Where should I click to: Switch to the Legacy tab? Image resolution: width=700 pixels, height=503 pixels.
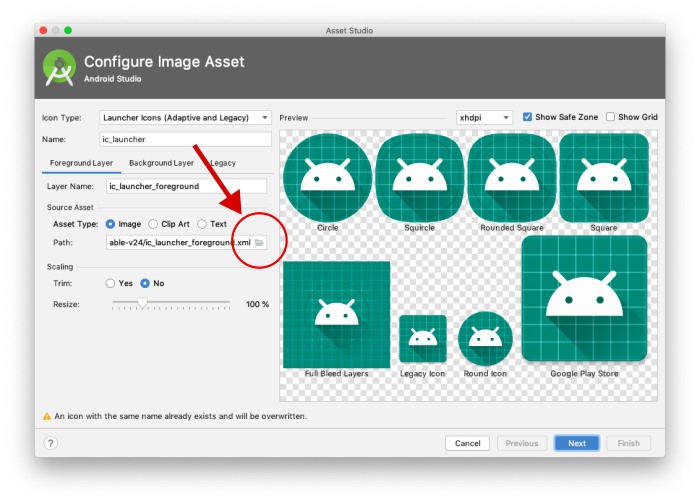[222, 163]
